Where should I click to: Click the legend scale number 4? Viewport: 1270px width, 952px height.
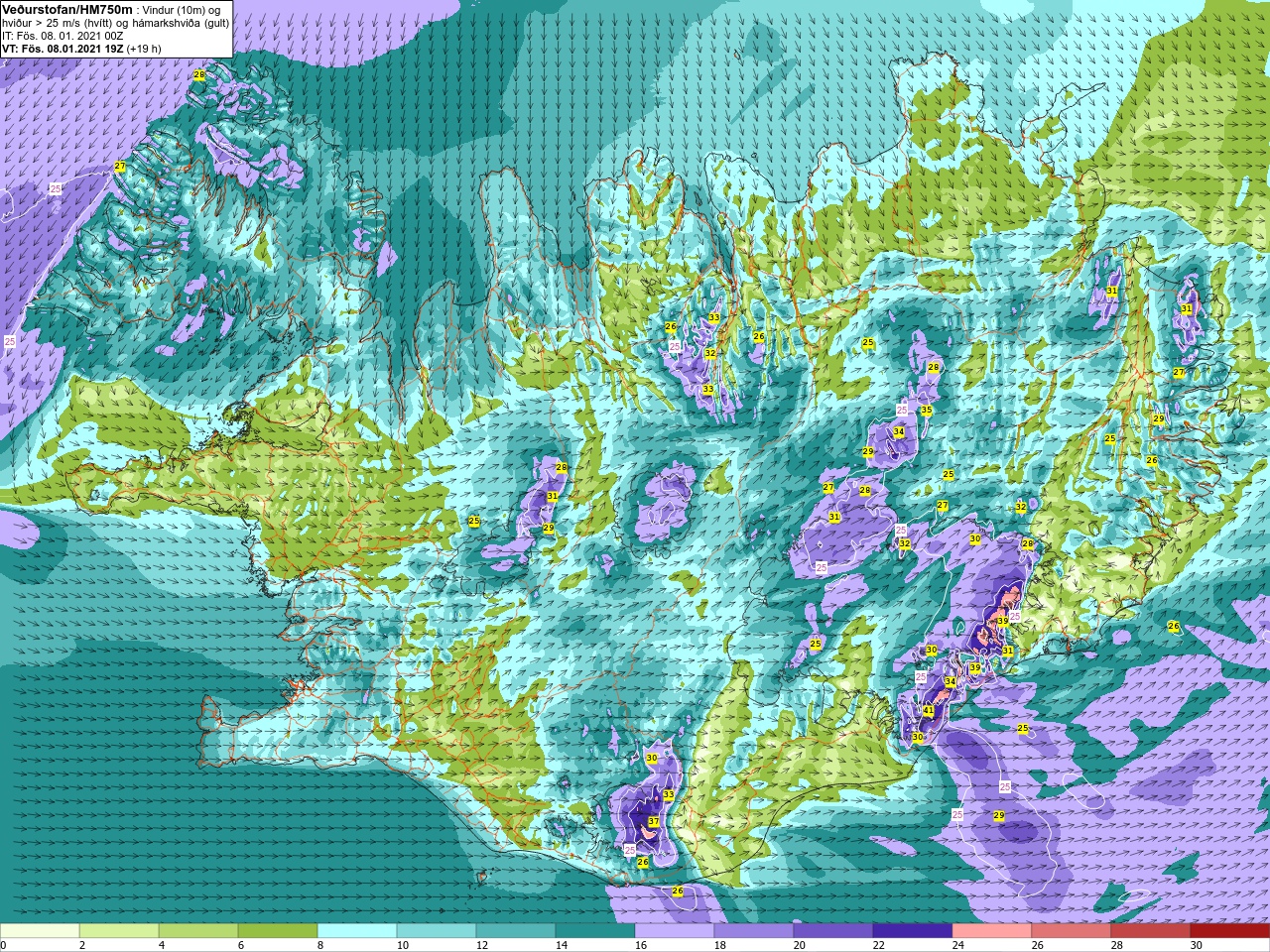click(x=161, y=945)
